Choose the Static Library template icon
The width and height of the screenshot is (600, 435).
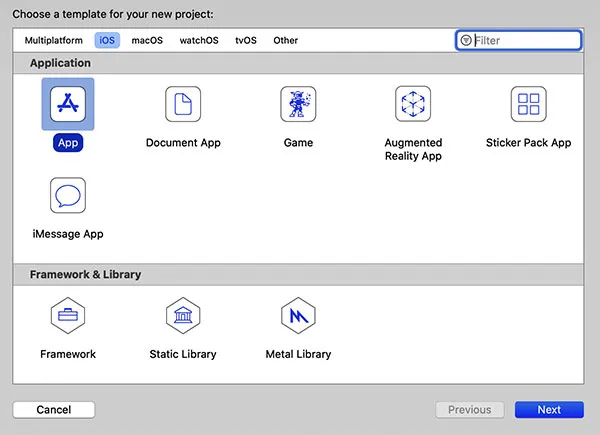click(183, 316)
